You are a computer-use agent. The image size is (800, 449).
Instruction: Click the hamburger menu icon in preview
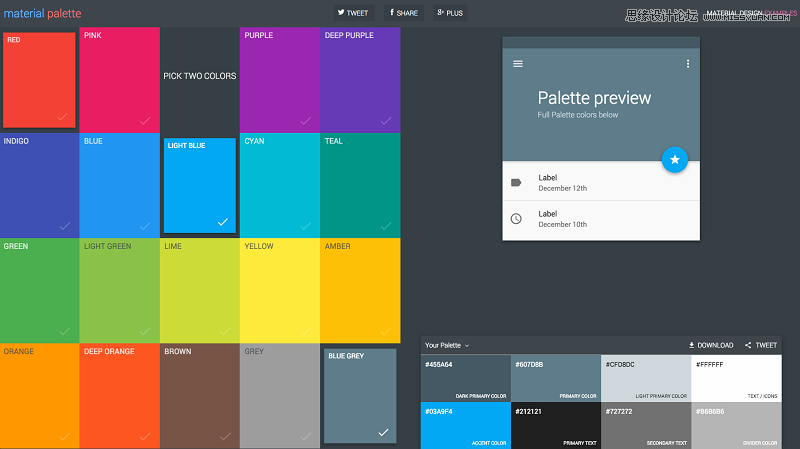coord(517,64)
